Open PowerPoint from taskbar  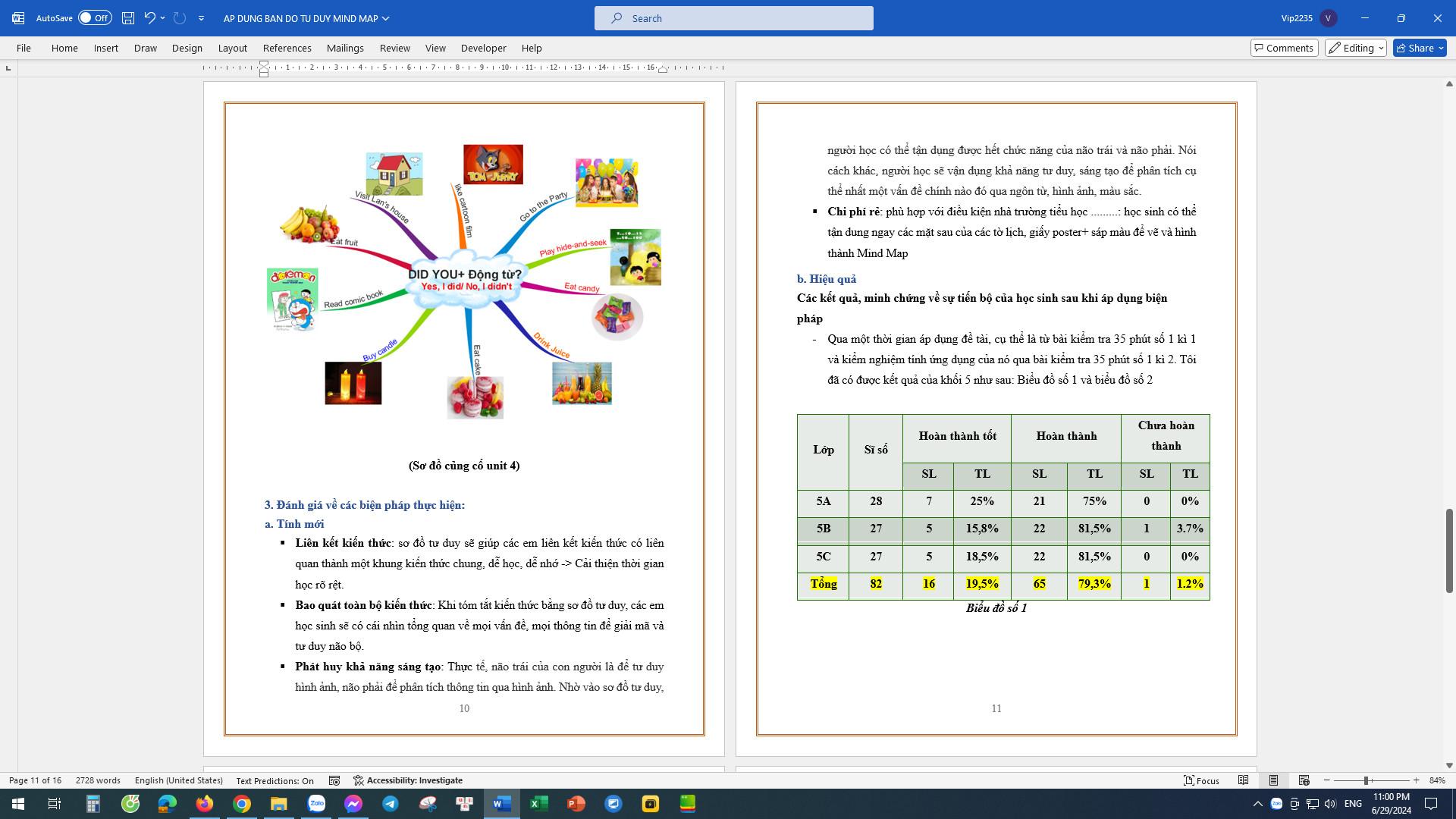pyautogui.click(x=576, y=804)
